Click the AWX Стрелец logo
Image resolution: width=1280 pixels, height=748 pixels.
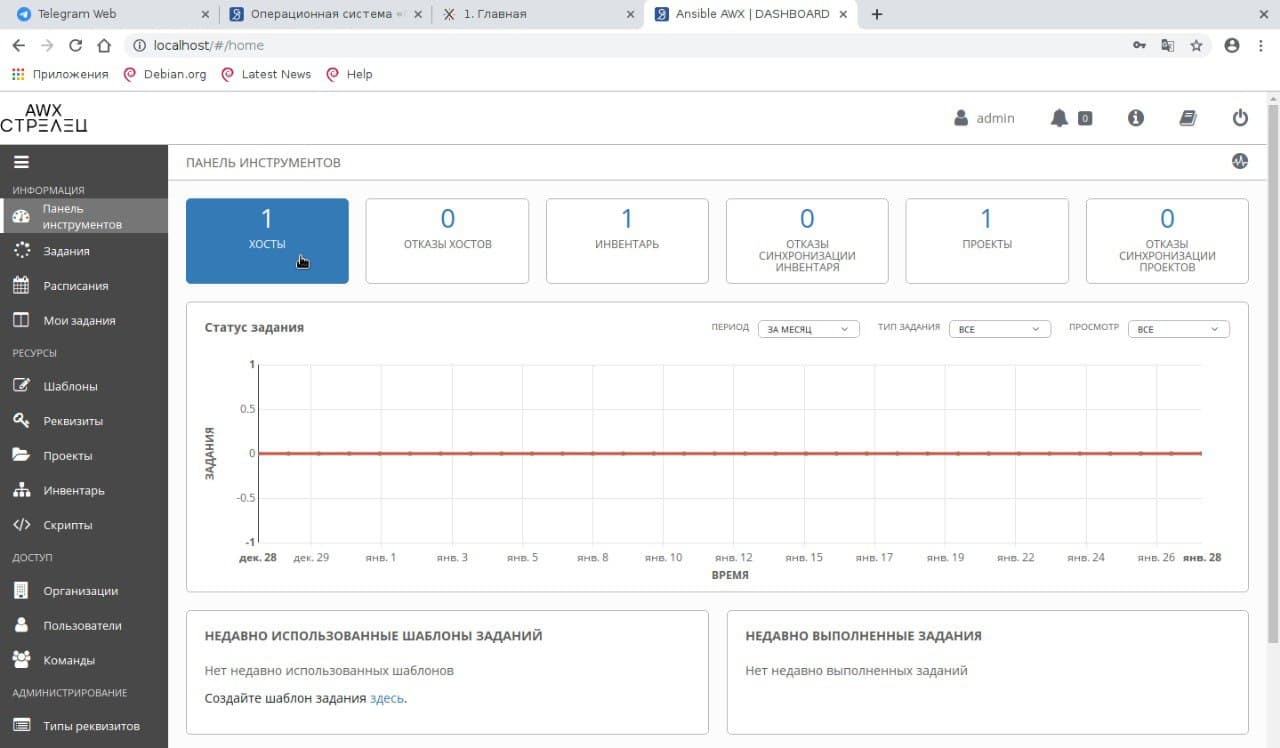click(x=44, y=118)
